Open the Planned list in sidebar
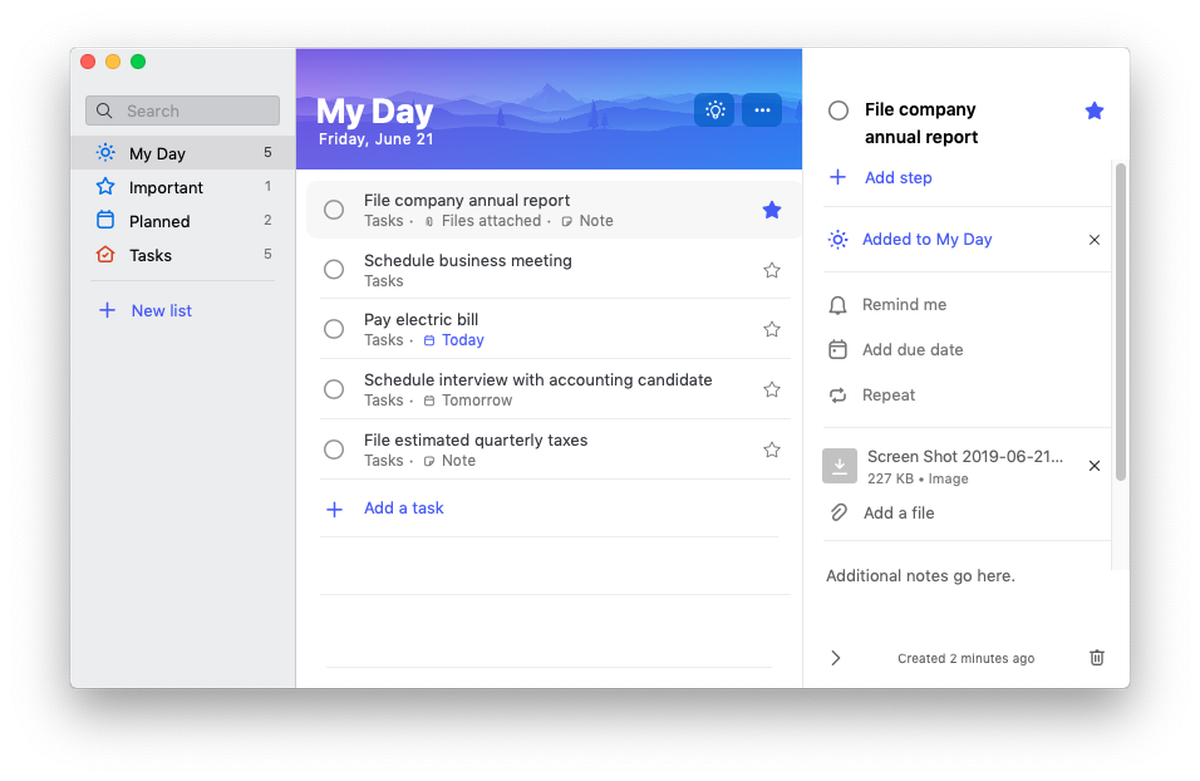1200x781 pixels. click(159, 222)
